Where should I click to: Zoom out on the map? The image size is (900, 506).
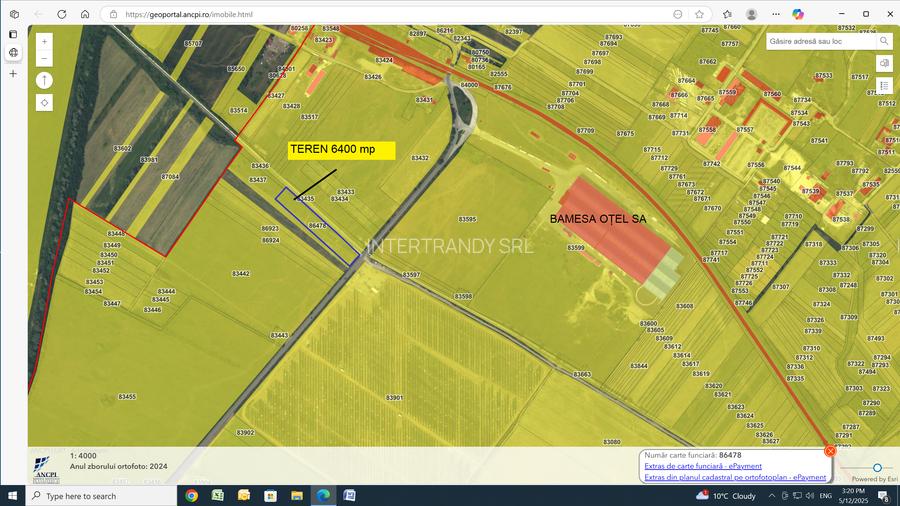coord(44,59)
